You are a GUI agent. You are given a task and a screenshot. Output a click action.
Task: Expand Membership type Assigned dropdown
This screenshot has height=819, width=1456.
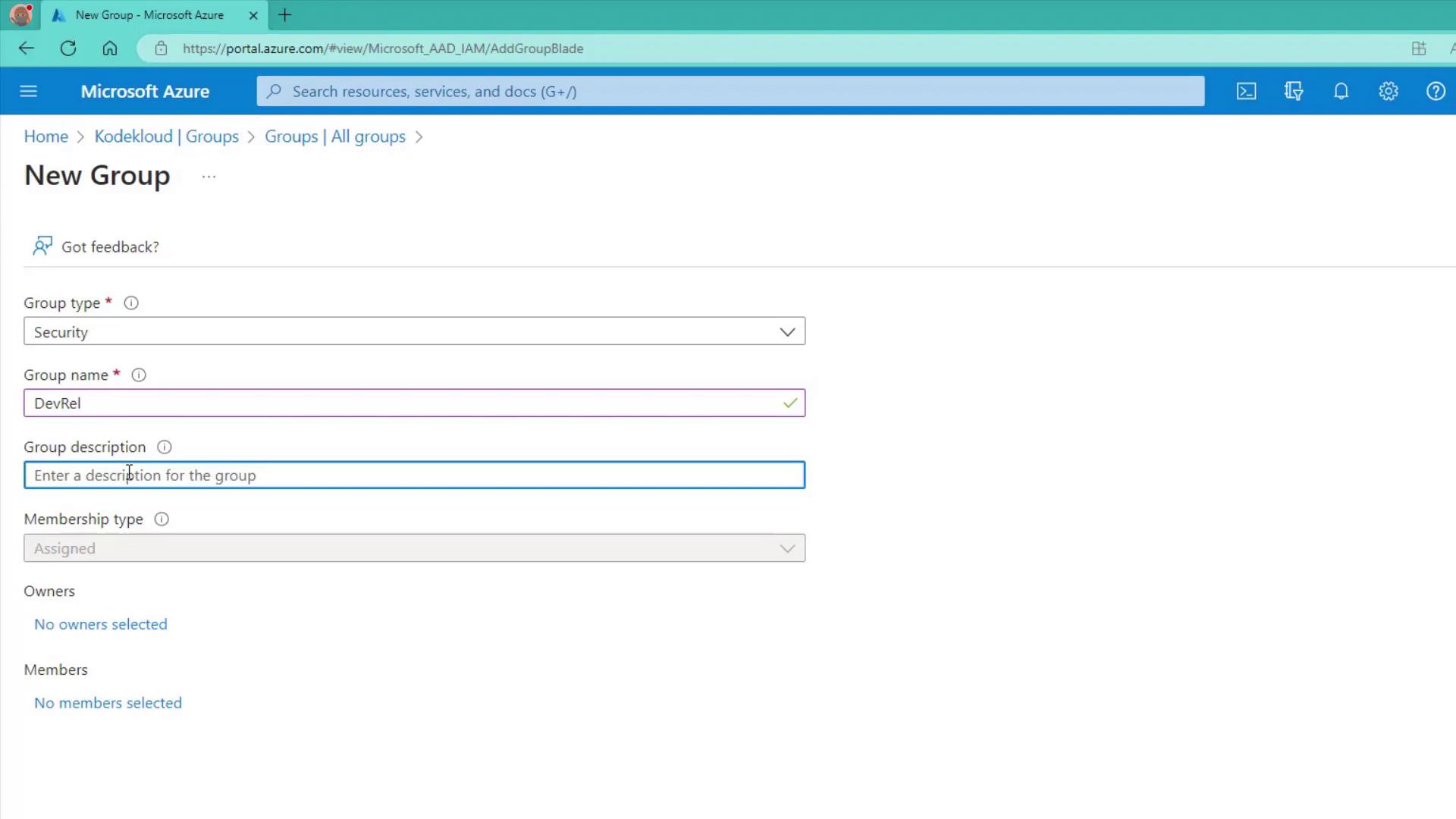[x=414, y=548]
